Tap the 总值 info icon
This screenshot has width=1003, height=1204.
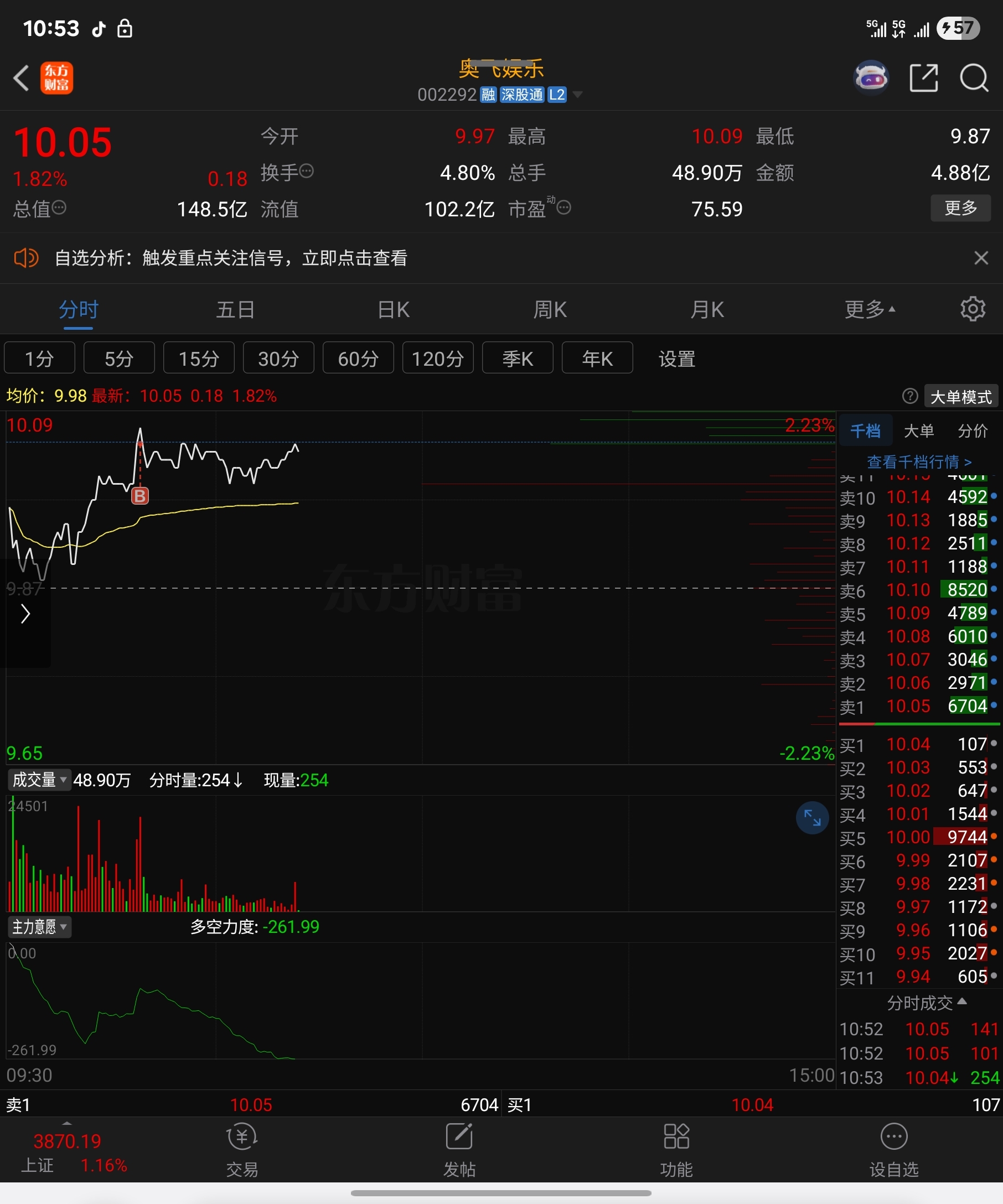tap(59, 207)
